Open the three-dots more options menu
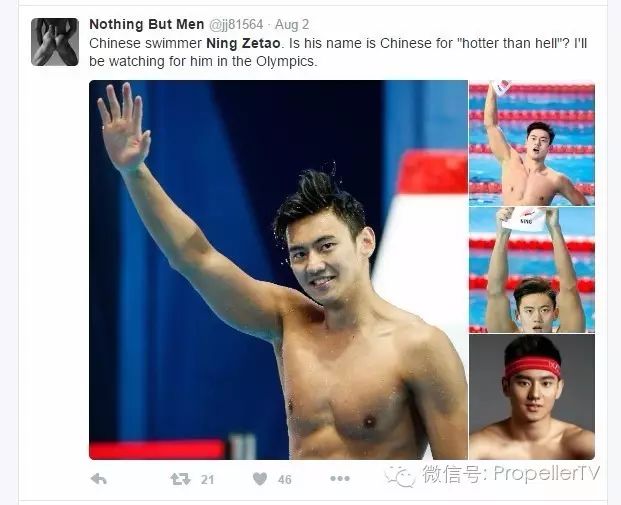This screenshot has height=505, width=621. (340, 478)
